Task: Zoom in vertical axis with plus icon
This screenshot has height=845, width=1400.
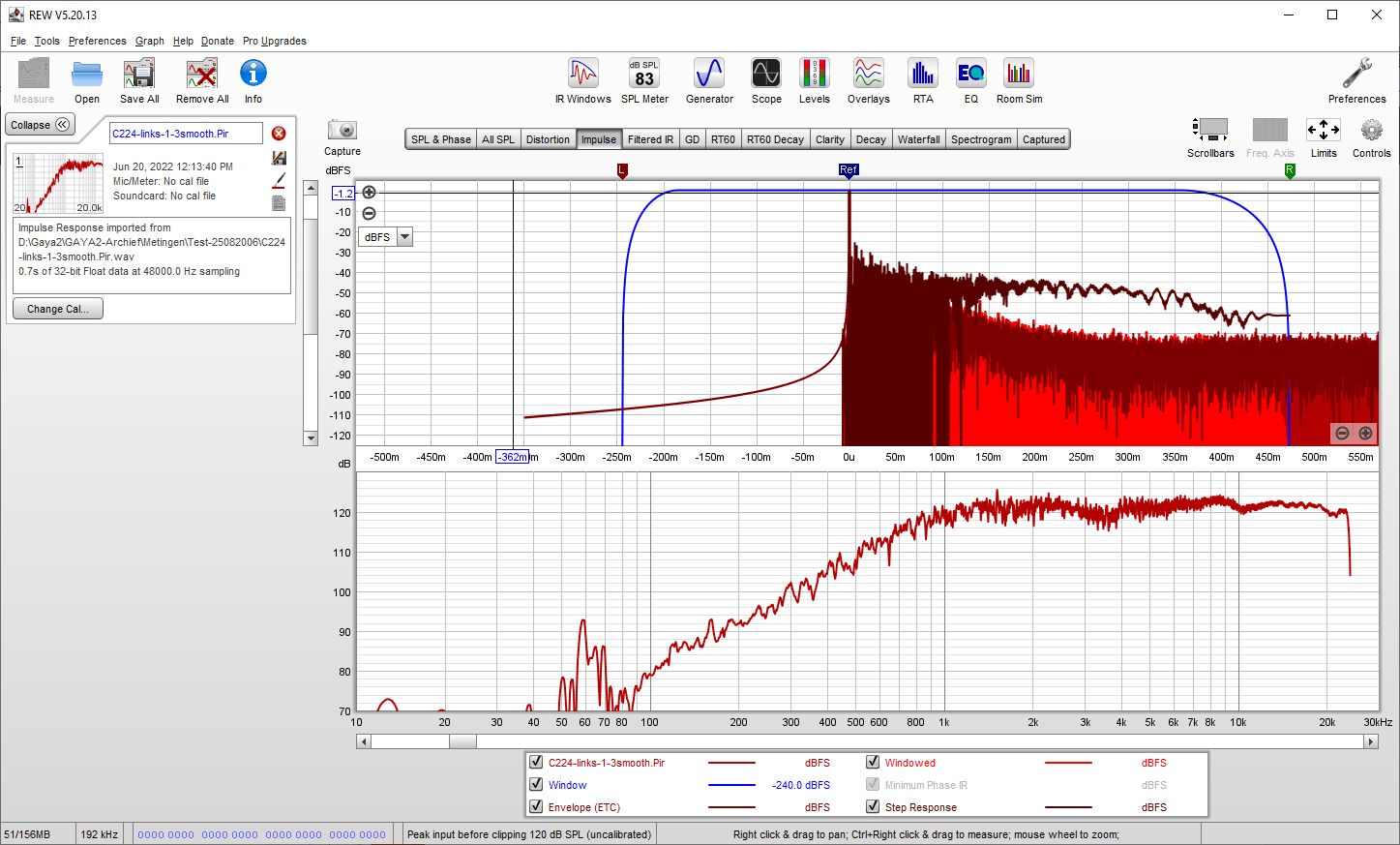Action: click(369, 193)
